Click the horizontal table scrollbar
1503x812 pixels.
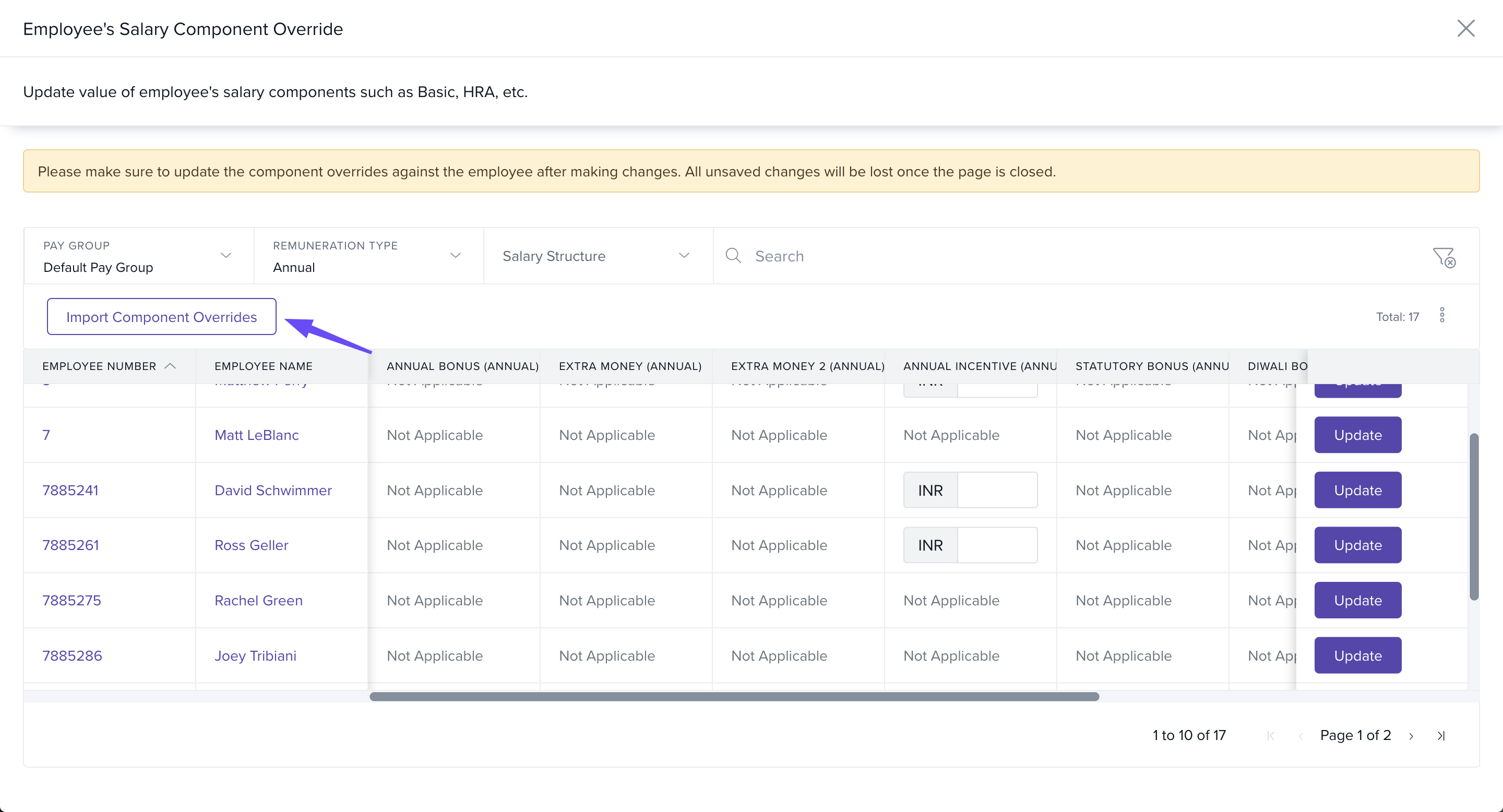734,697
